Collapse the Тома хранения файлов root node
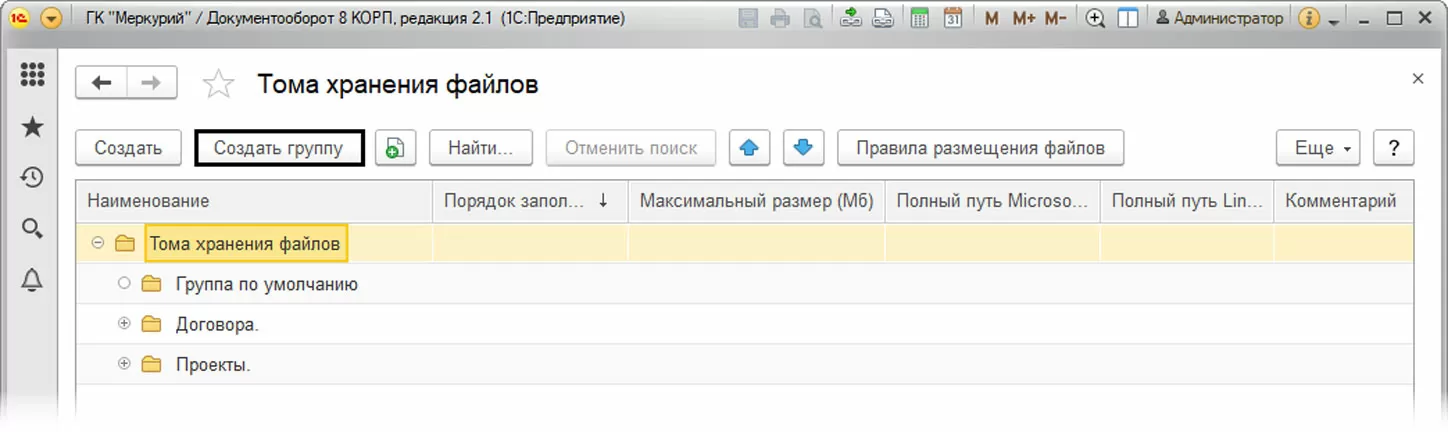This screenshot has height=432, width=1448. click(98, 243)
